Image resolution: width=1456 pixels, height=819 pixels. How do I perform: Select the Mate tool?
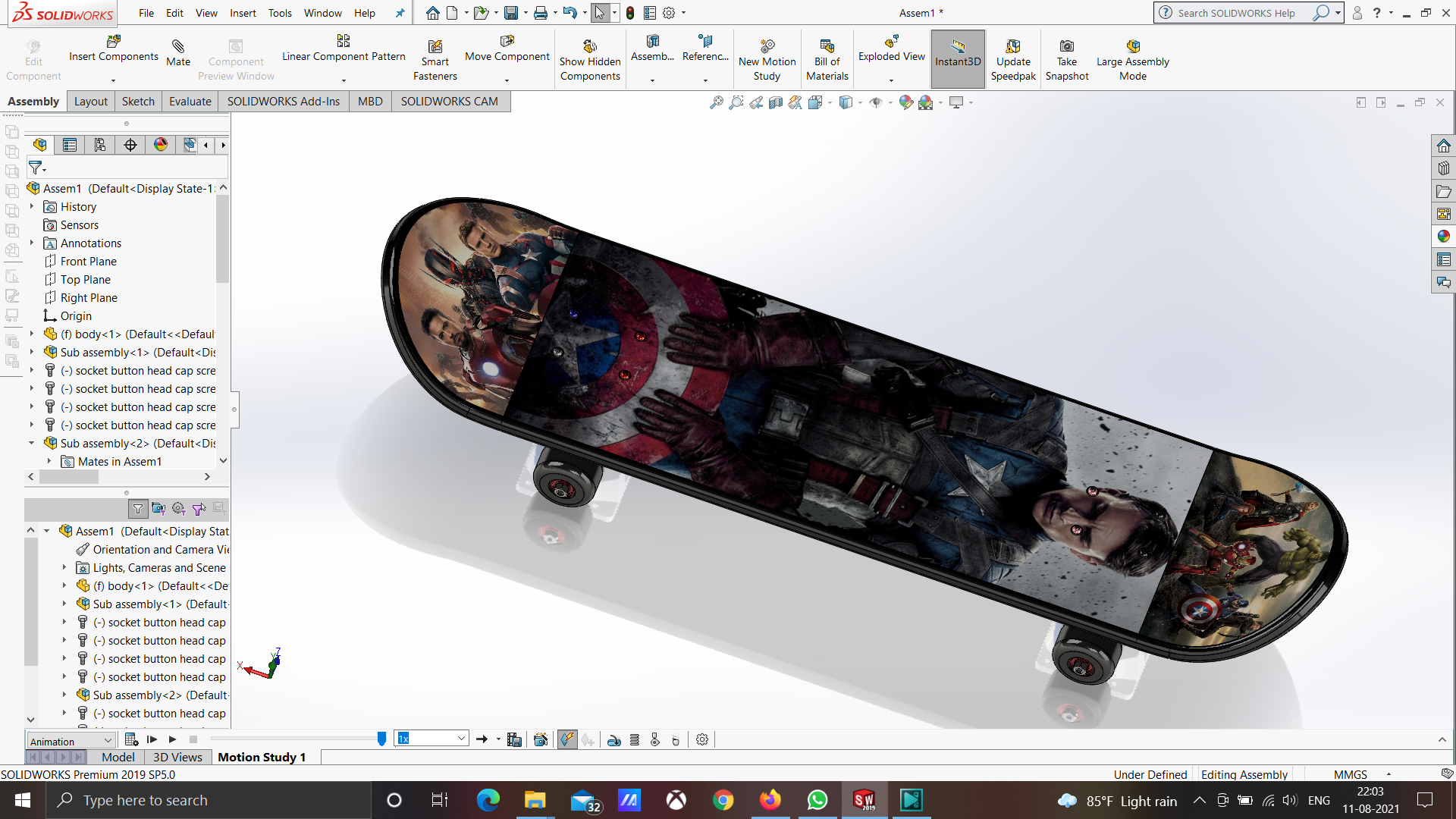(x=178, y=52)
